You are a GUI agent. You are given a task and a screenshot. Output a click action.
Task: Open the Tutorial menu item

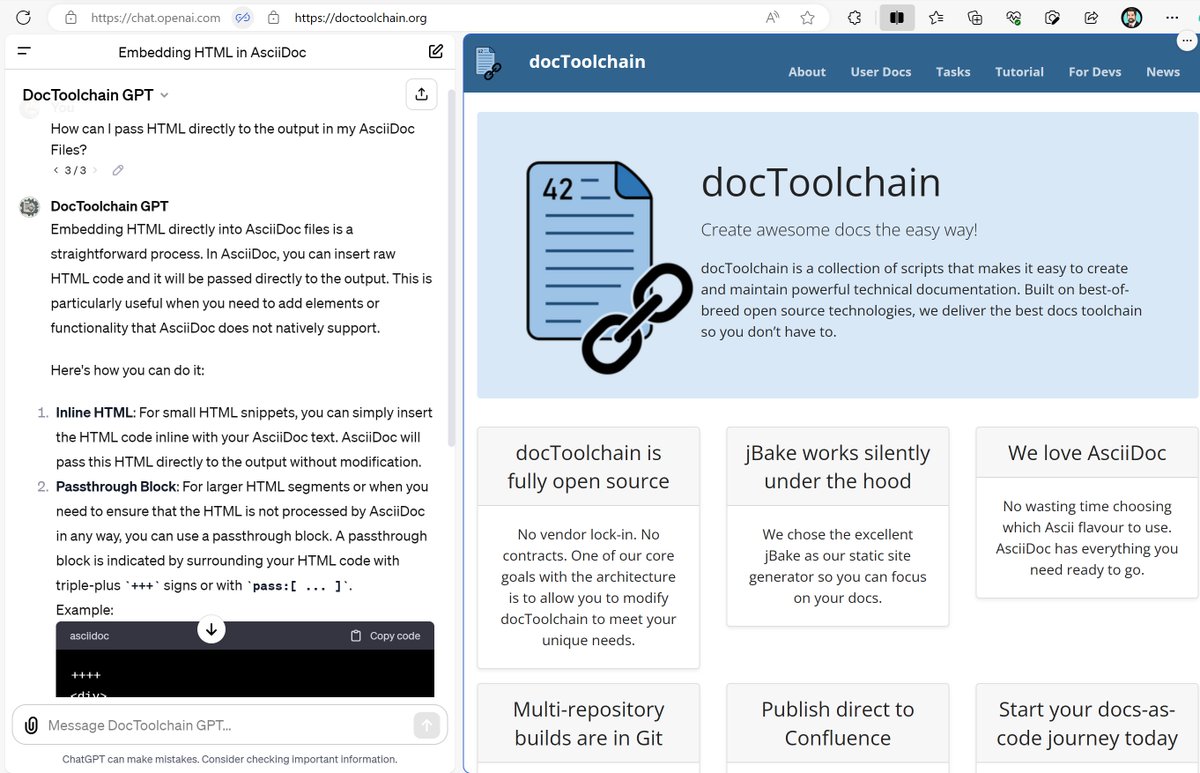tap(1019, 72)
